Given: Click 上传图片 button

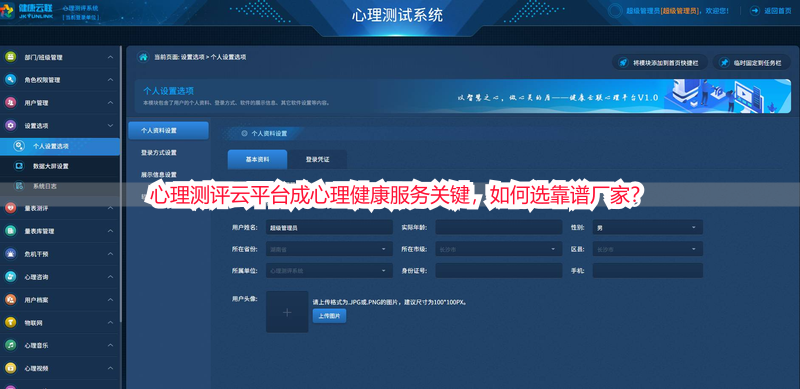Looking at the screenshot, I should tap(329, 317).
